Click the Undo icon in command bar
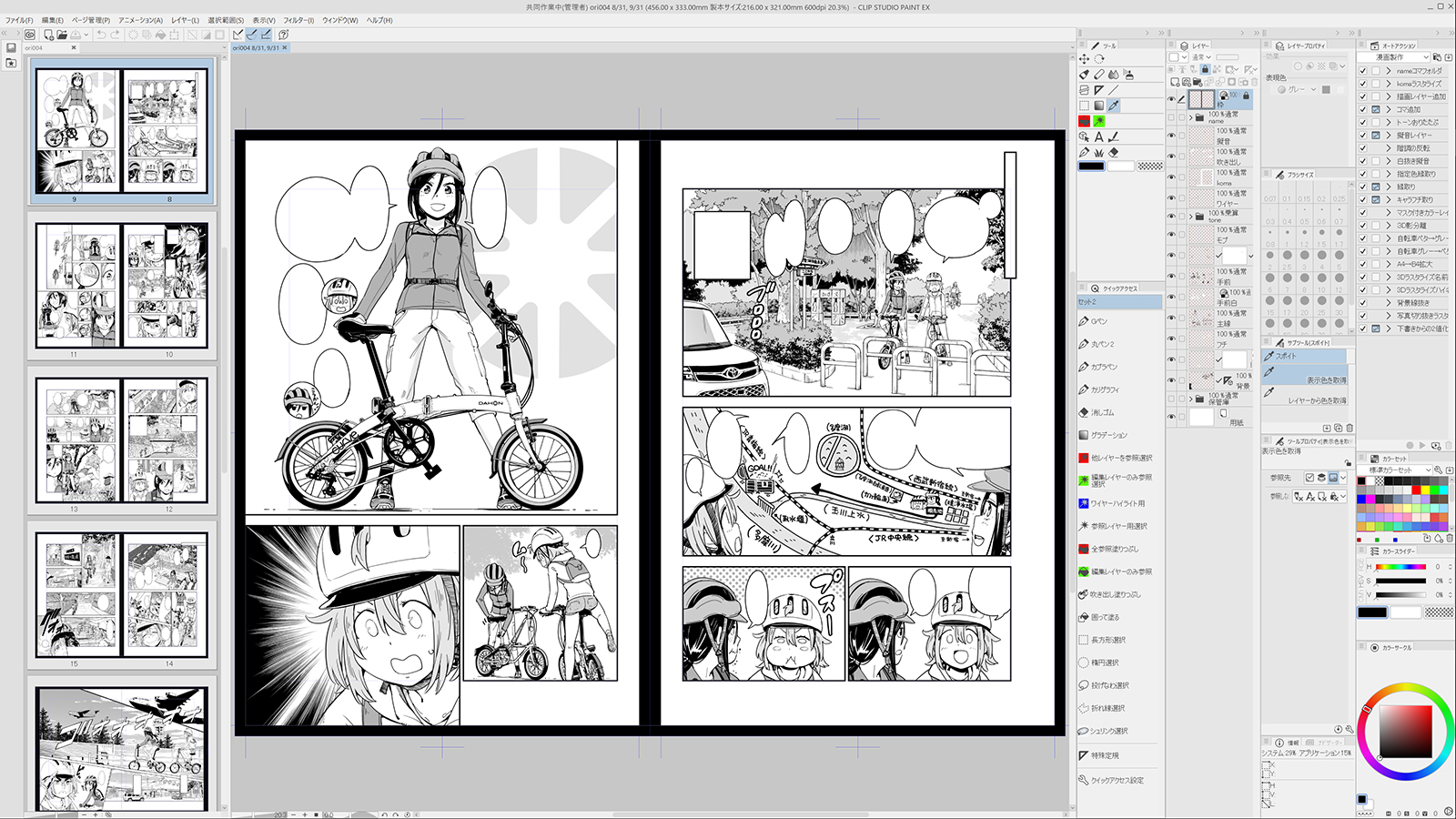Viewport: 1456px width, 819px height. (x=101, y=35)
